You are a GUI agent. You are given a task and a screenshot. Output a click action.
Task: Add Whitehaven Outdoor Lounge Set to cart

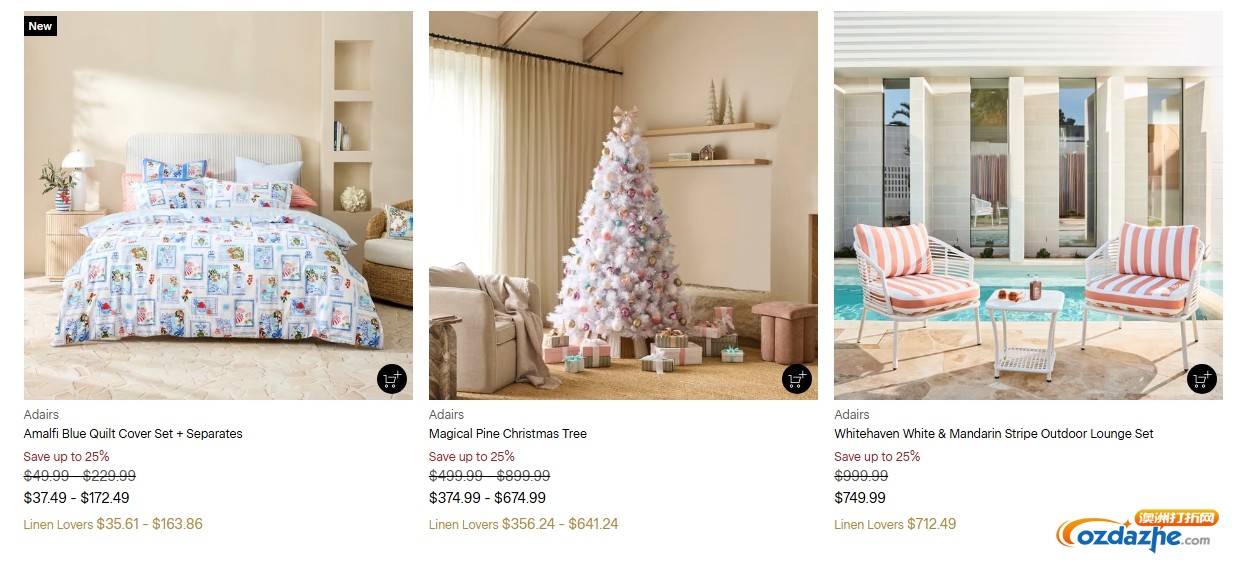click(1202, 380)
